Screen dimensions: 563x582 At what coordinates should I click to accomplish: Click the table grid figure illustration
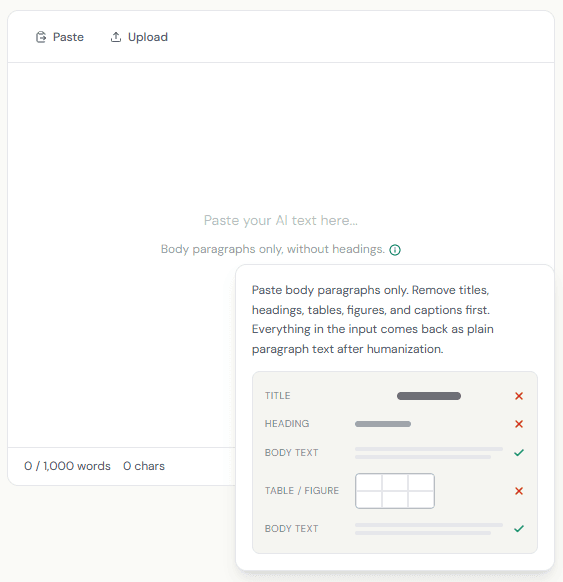point(395,491)
